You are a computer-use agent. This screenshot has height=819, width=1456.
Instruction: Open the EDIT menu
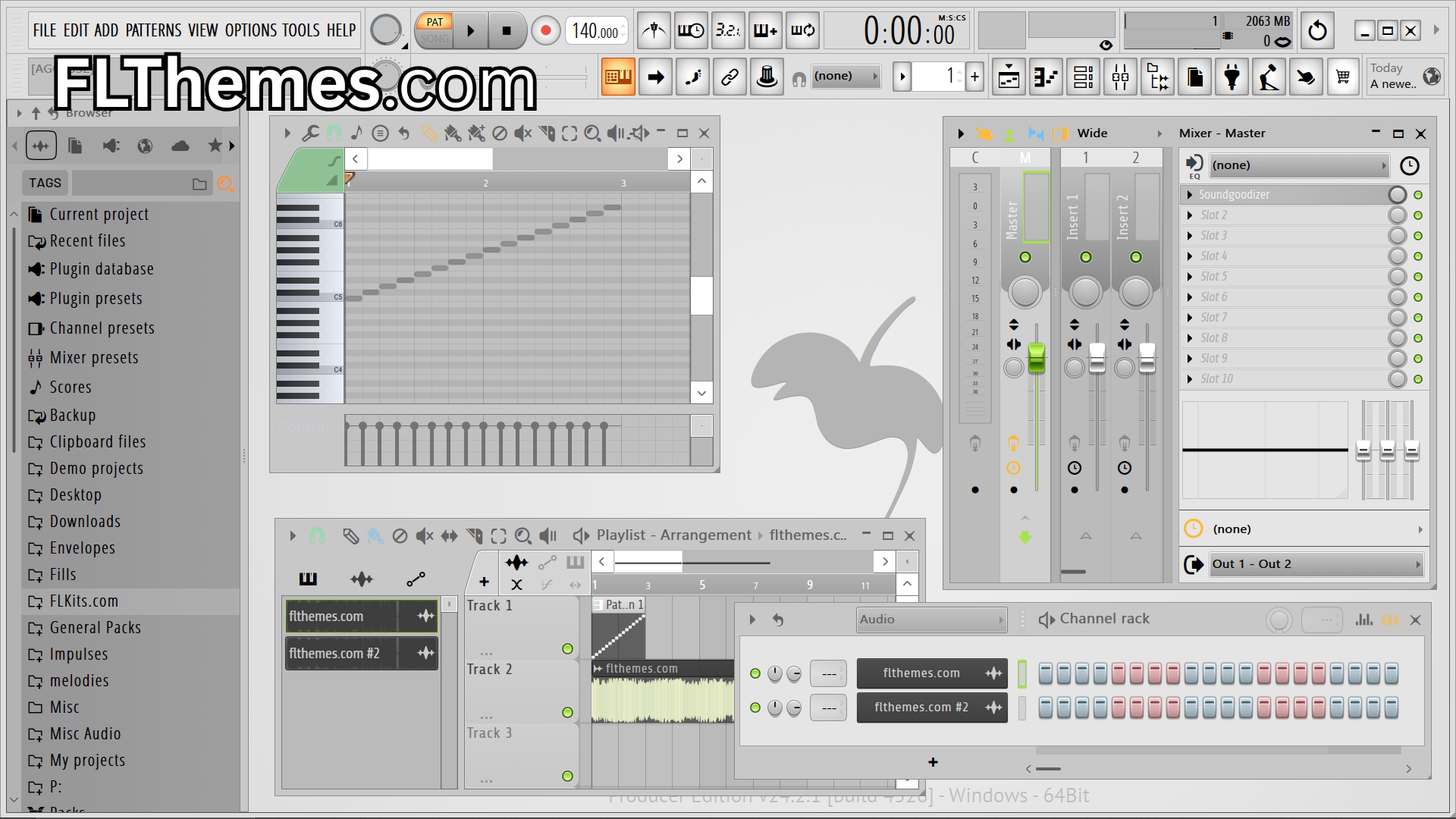click(x=76, y=30)
